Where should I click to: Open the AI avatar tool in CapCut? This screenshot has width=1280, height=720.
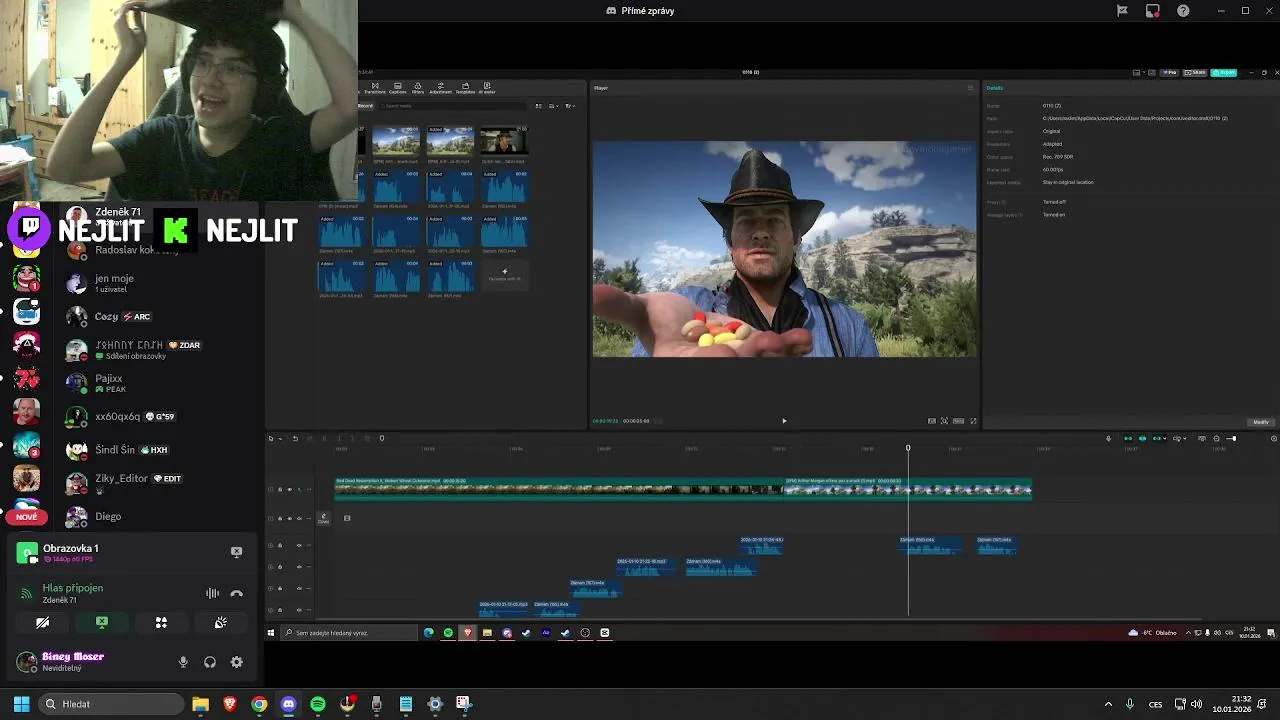pyautogui.click(x=487, y=88)
